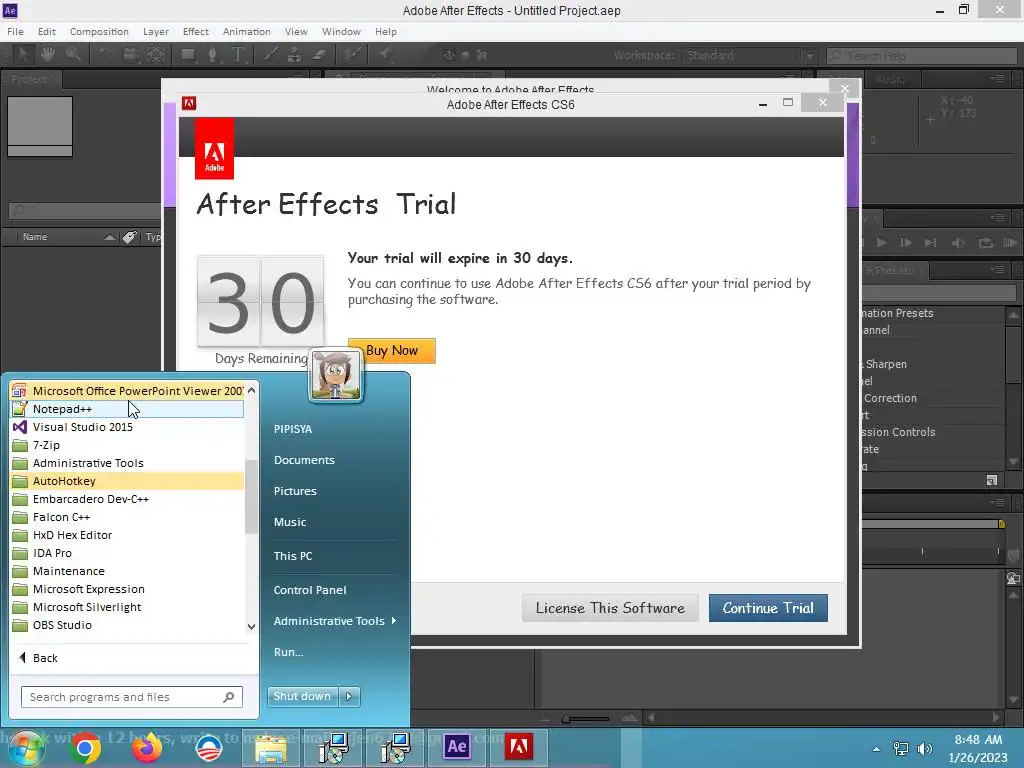Open the View menu
The height and width of the screenshot is (768, 1024).
296,31
